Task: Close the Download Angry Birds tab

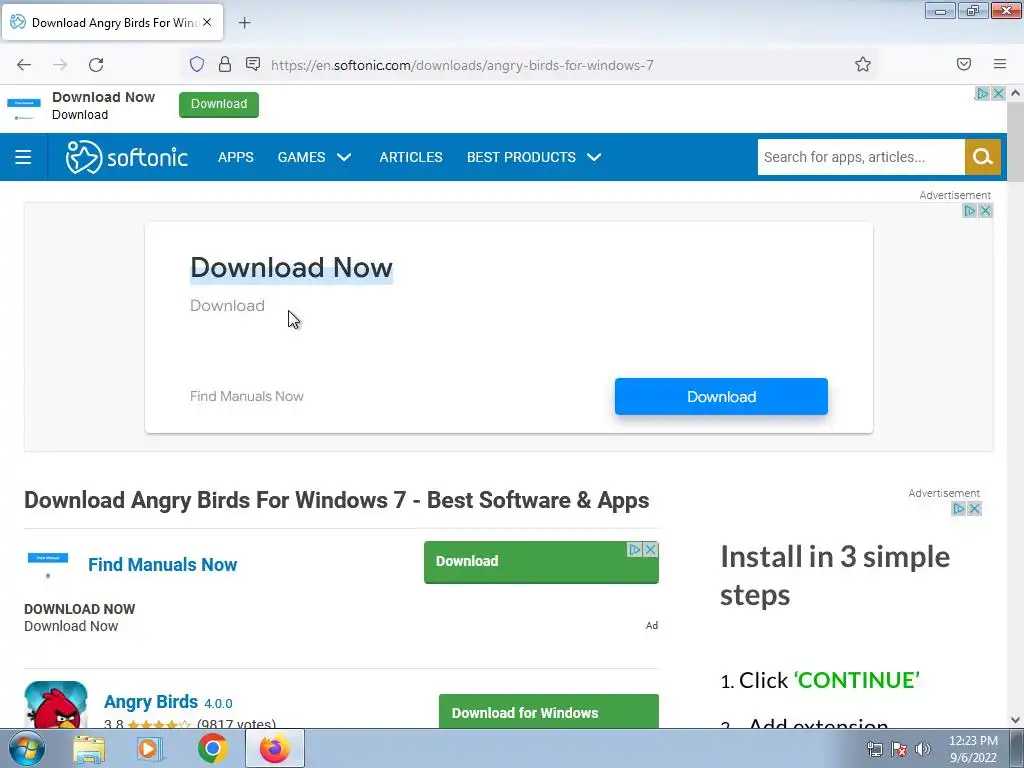Action: pos(207,22)
